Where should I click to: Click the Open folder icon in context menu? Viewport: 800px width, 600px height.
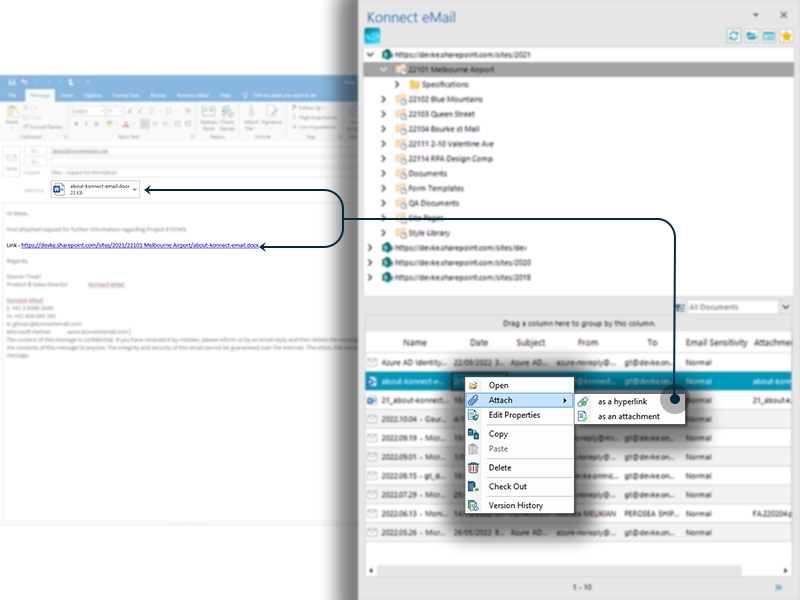pos(473,385)
